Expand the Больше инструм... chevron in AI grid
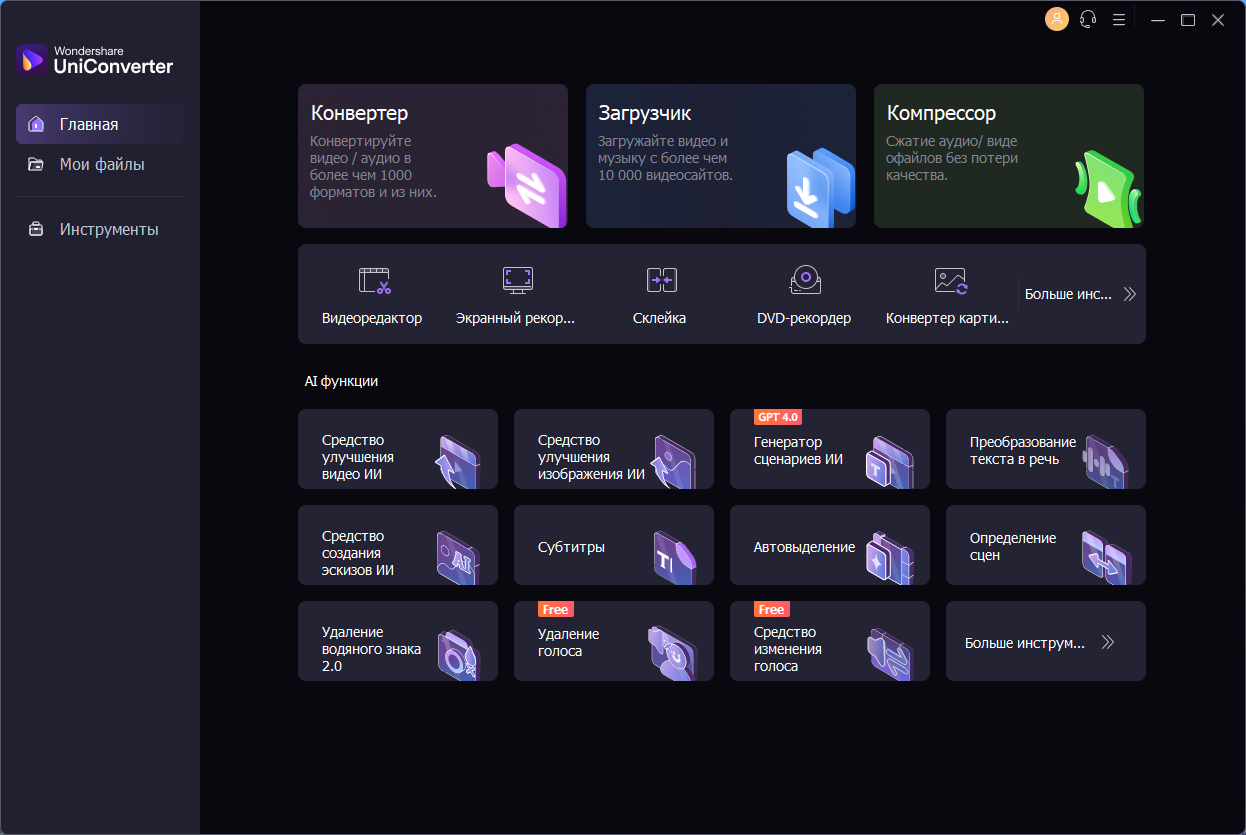Screen dimensions: 1246x835 1107,643
